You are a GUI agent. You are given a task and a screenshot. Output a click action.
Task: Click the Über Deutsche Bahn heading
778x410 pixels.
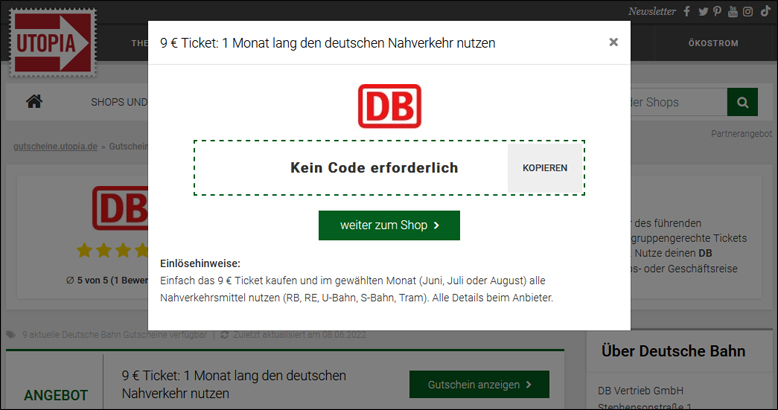pos(673,351)
